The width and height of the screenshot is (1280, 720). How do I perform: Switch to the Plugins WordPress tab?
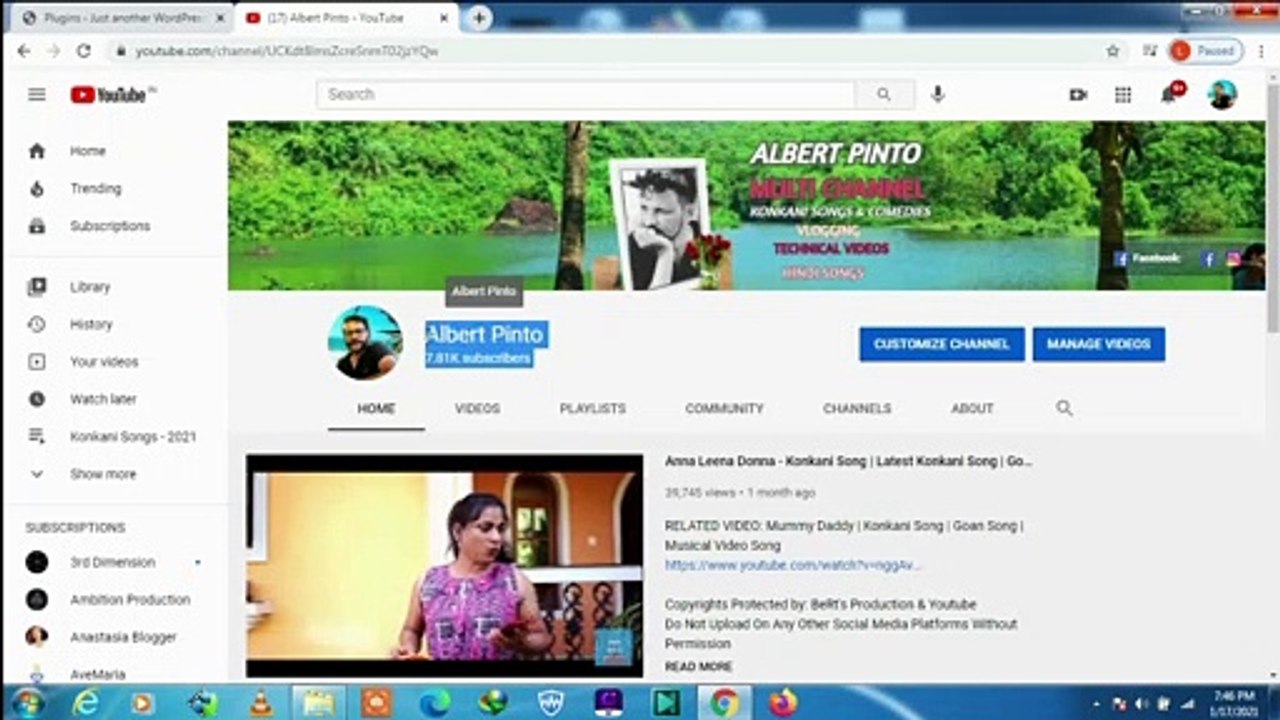point(123,18)
